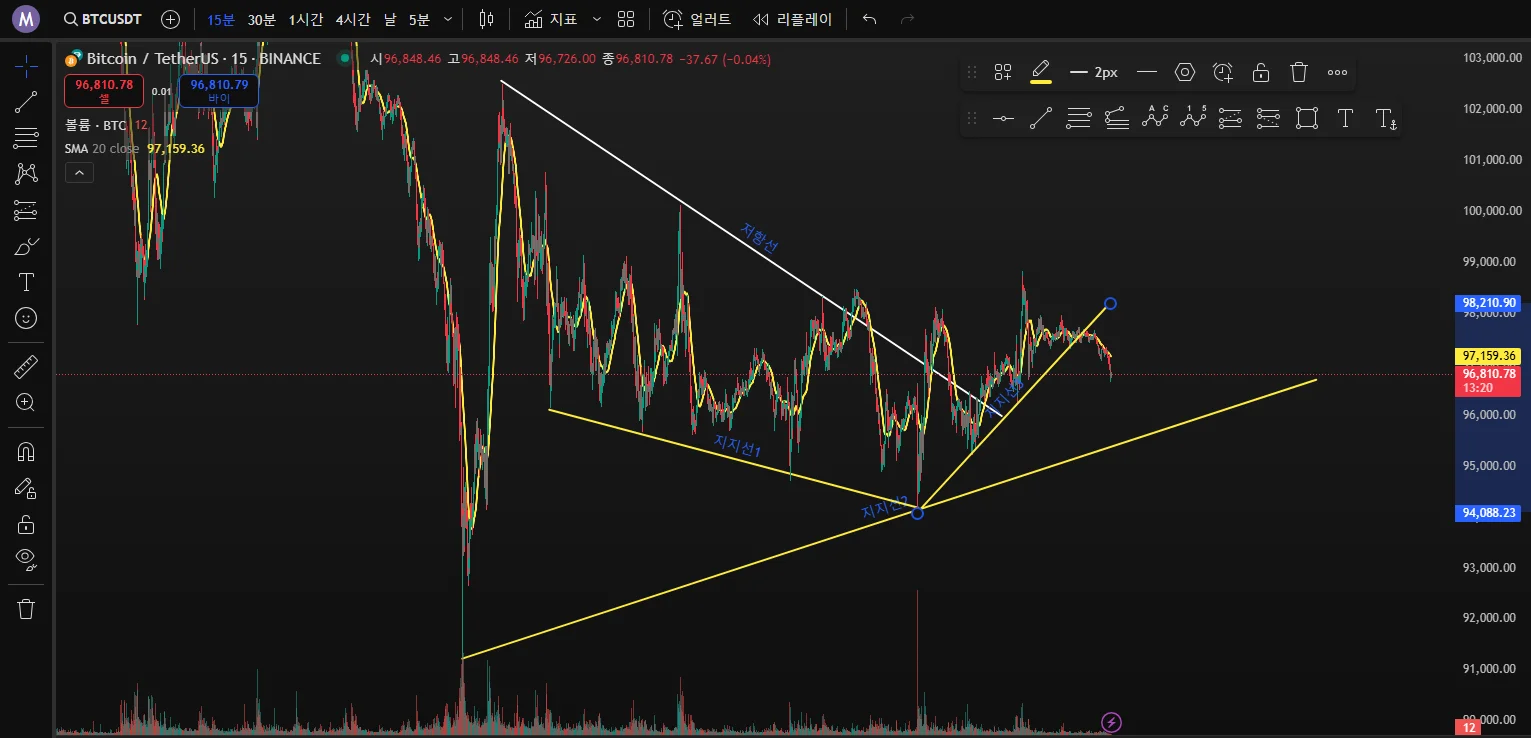This screenshot has width=1531, height=738.
Task: Toggle magnet mode in left sidebar
Action: click(26, 452)
